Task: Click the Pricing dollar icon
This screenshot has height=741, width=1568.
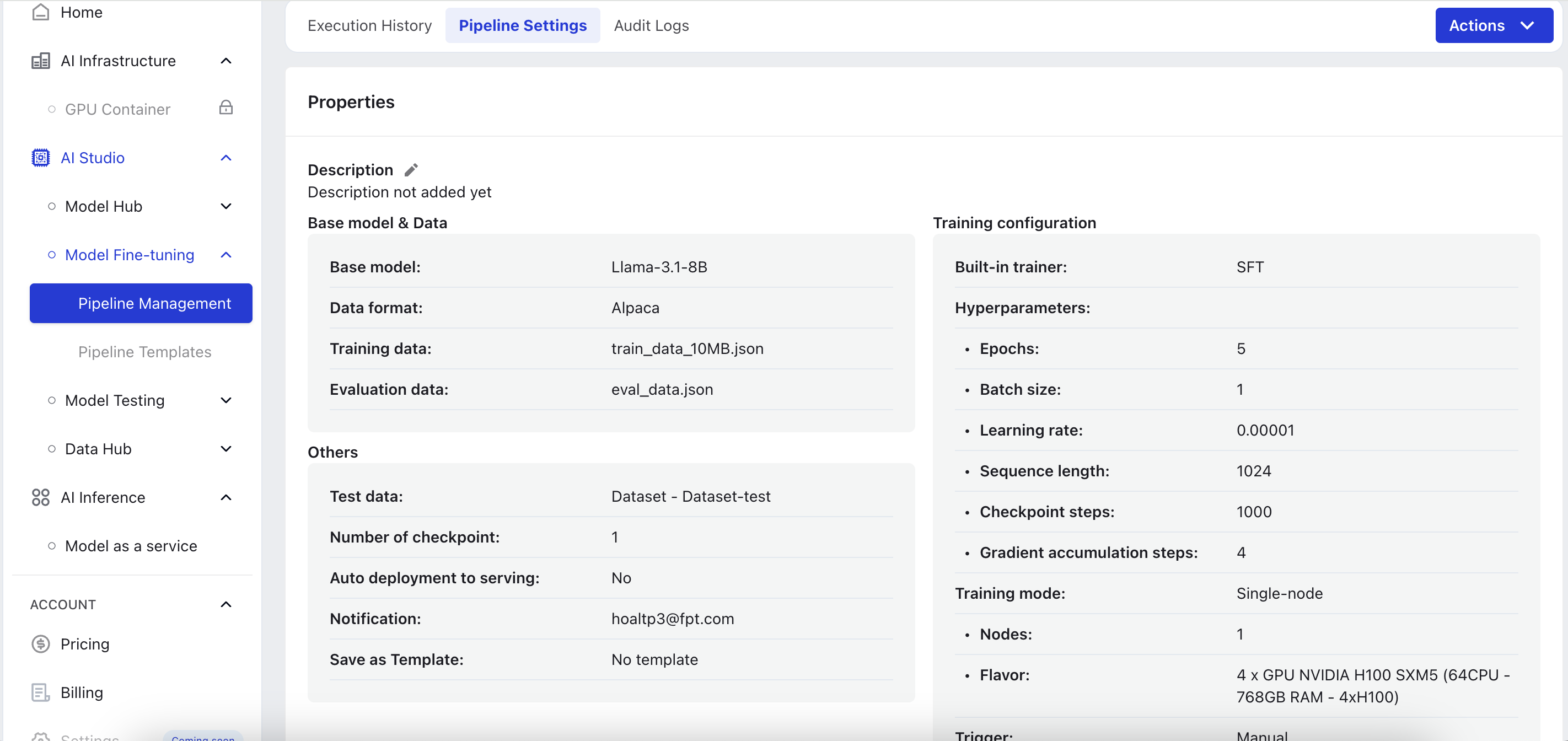Action: pyautogui.click(x=40, y=644)
